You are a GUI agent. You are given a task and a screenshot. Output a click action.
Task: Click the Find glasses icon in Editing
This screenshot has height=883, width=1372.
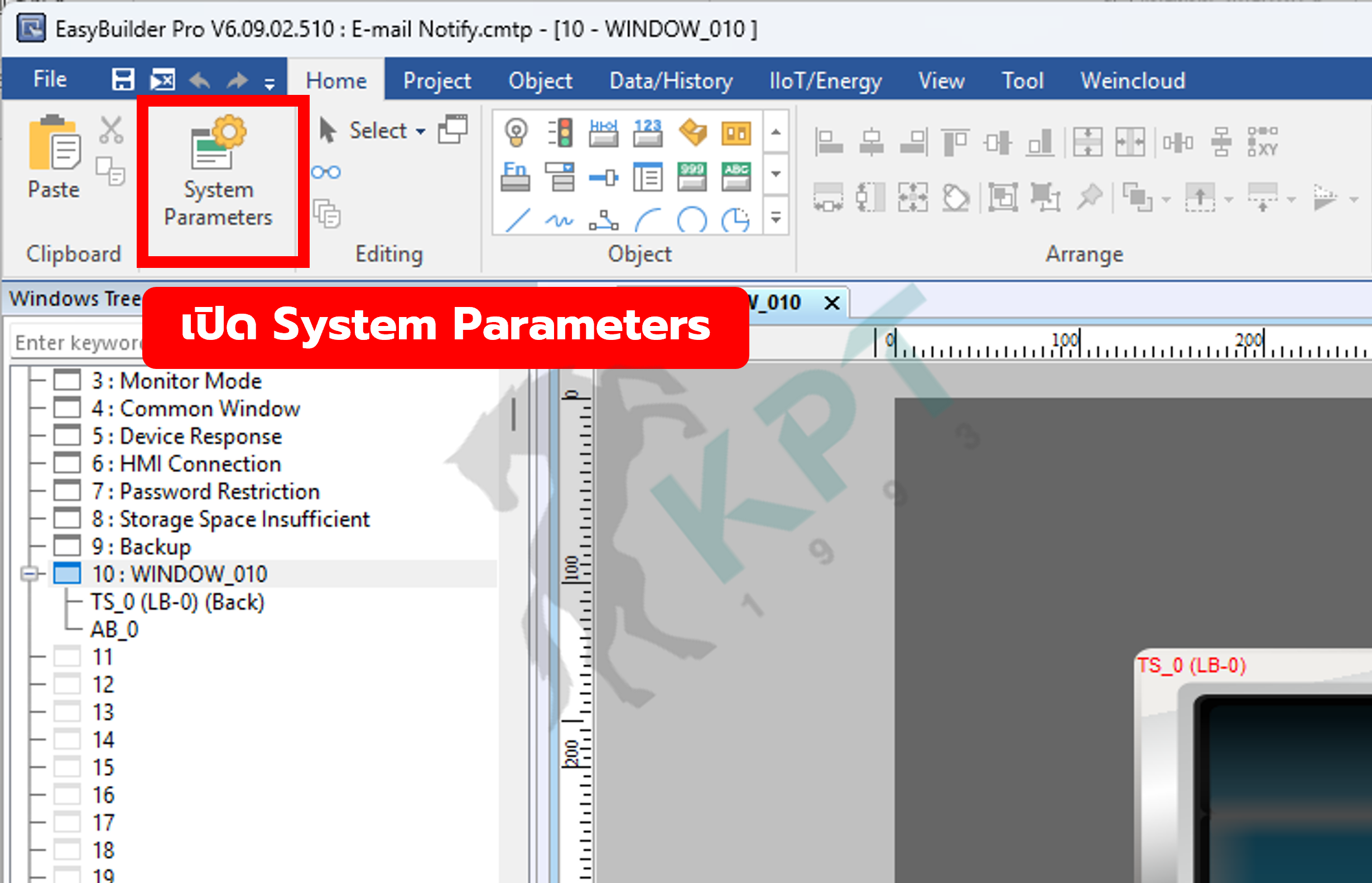point(326,172)
